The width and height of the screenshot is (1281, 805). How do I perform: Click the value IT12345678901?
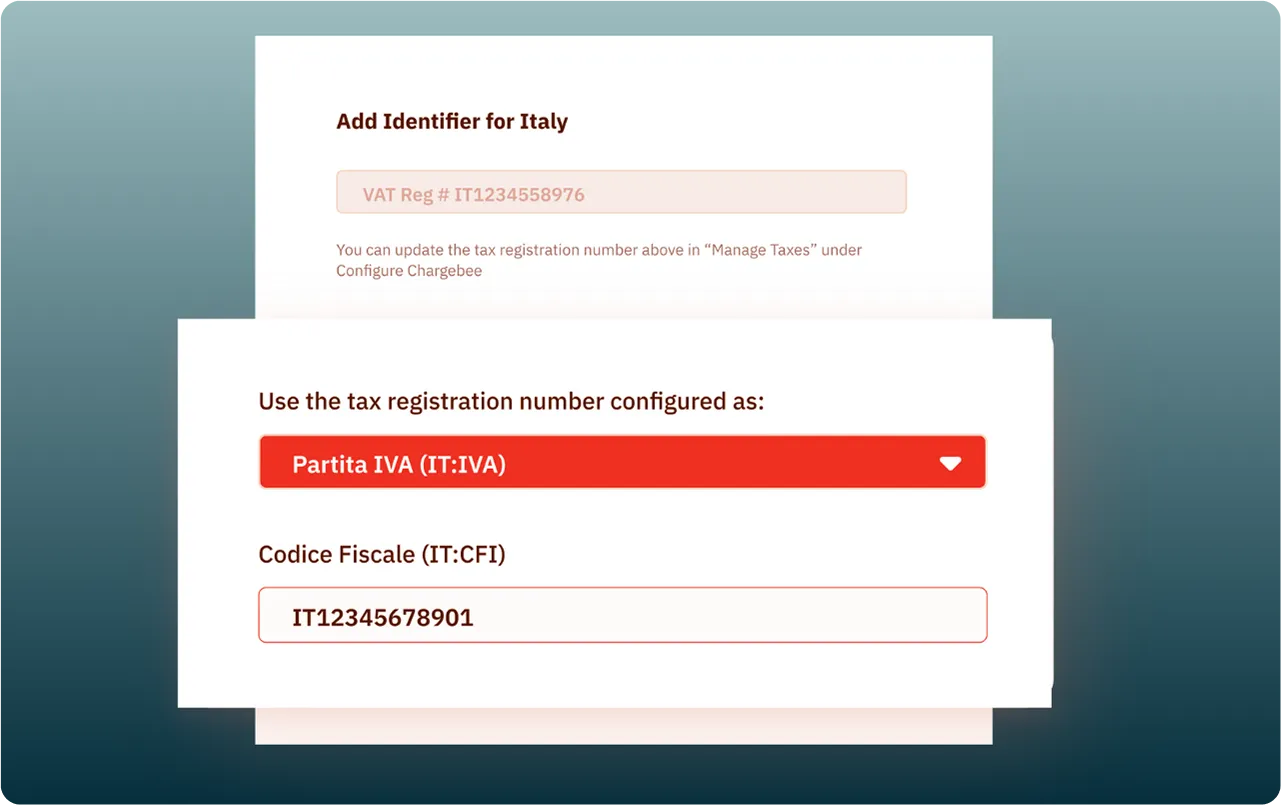coord(383,617)
